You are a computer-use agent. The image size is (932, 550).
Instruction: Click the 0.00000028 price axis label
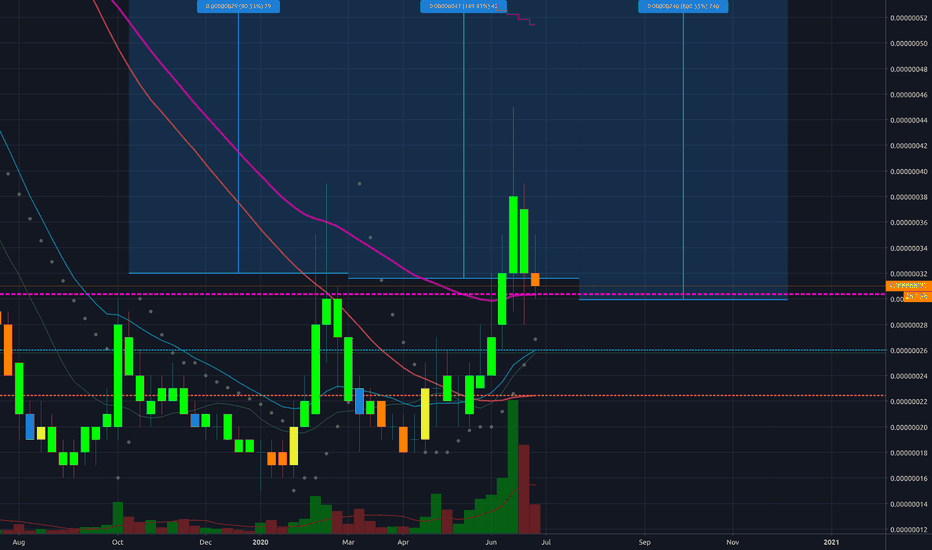[x=908, y=325]
